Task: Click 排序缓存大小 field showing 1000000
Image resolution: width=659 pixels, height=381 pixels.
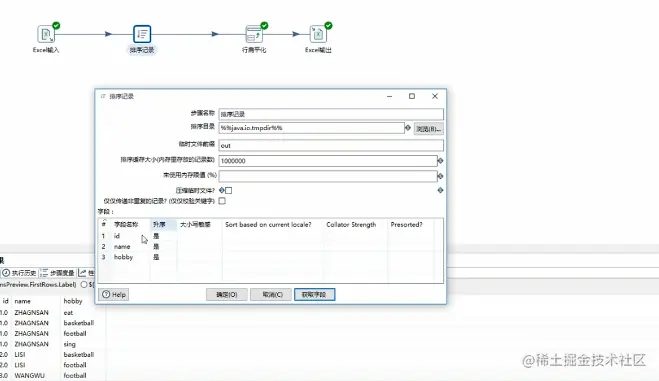Action: pos(328,161)
